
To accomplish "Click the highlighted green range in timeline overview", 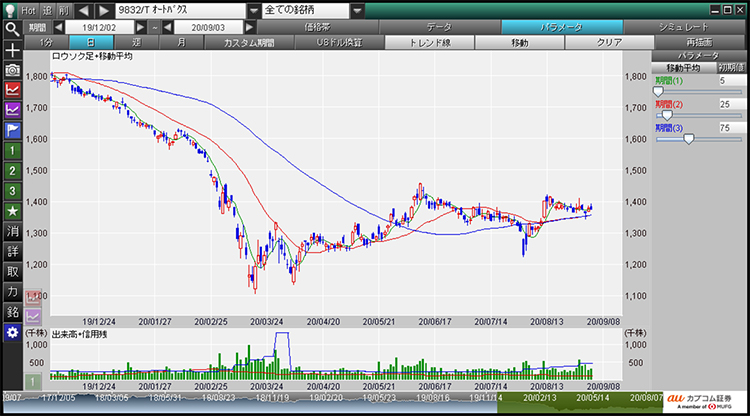I will point(580,403).
